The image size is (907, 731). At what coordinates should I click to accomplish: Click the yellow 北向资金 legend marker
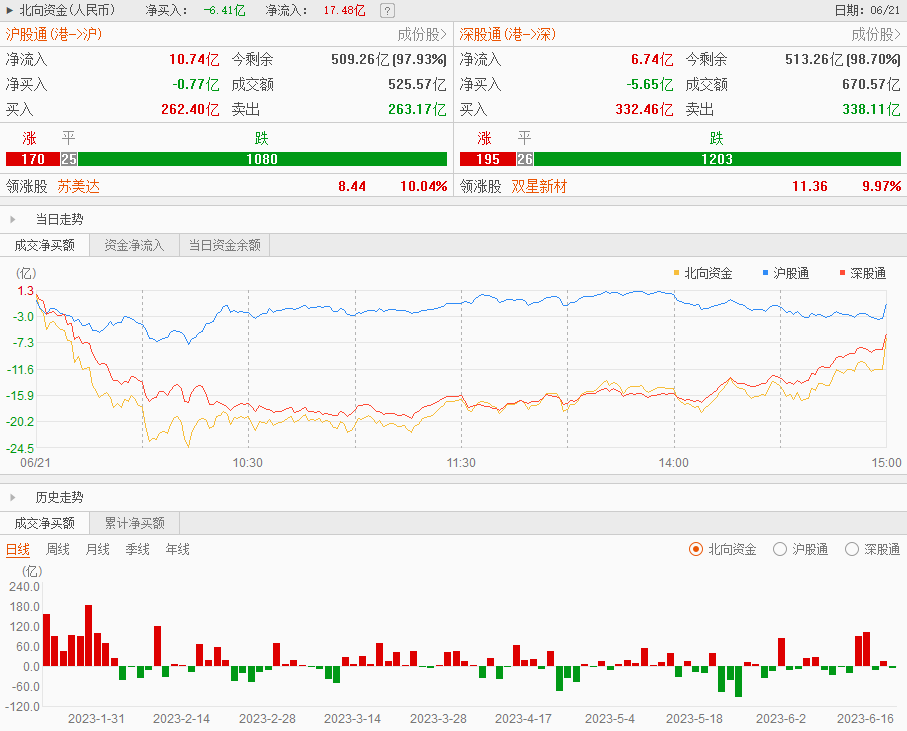pos(677,272)
